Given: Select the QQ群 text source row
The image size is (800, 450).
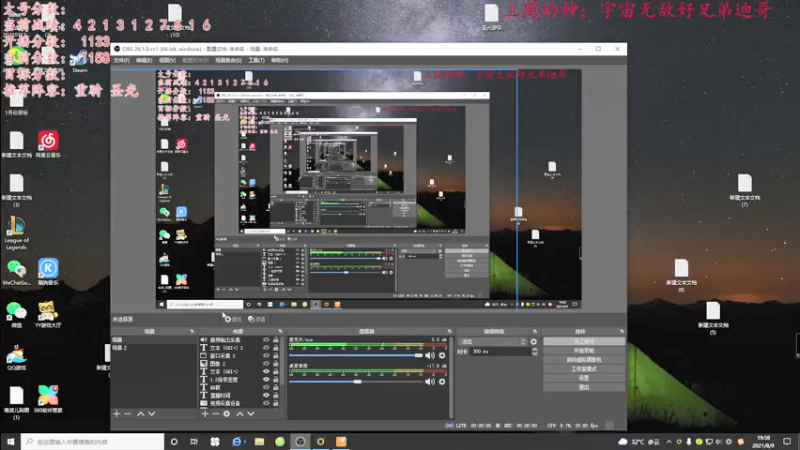Looking at the screenshot, I should click(x=240, y=387).
